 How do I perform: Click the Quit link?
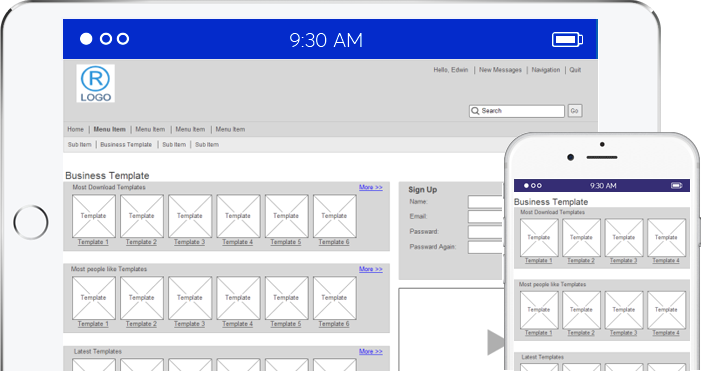[x=575, y=70]
